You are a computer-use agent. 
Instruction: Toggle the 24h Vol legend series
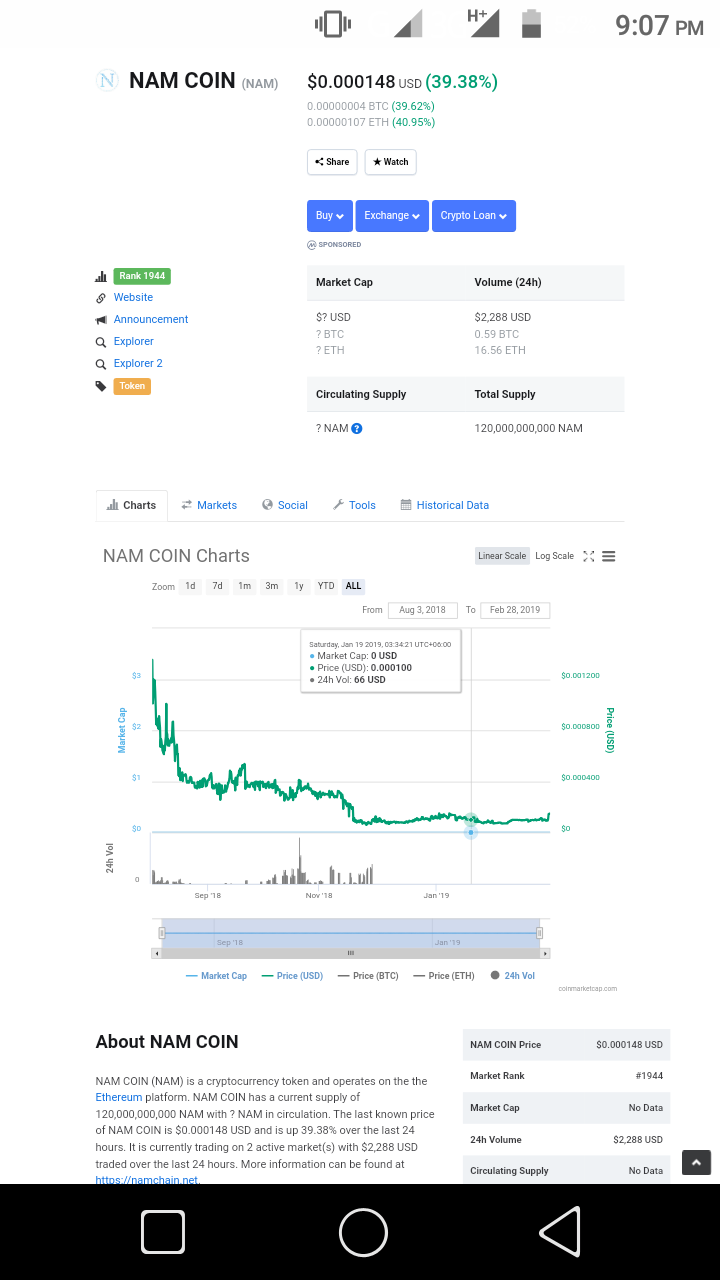coord(513,976)
